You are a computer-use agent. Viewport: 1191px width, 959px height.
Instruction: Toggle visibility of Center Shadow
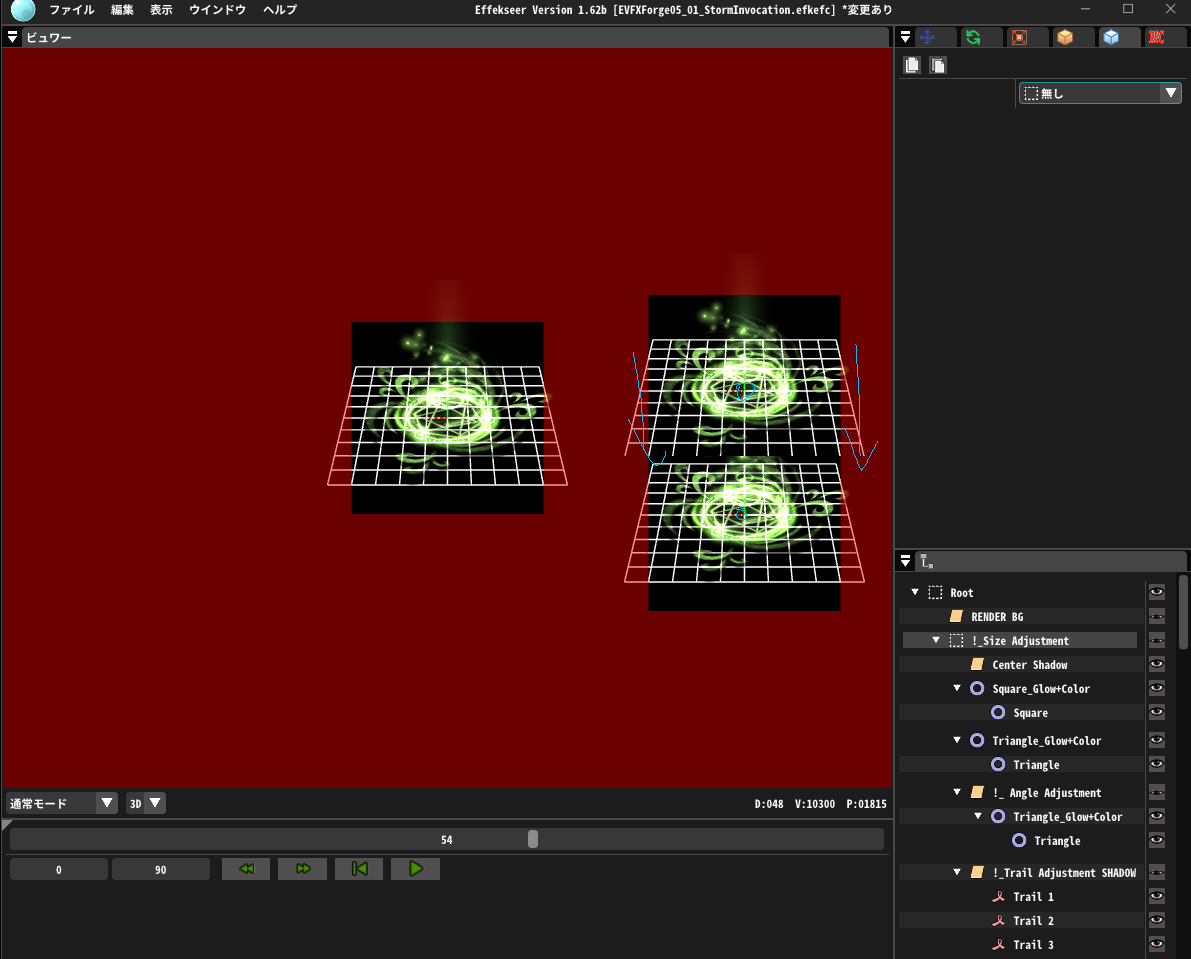1157,664
